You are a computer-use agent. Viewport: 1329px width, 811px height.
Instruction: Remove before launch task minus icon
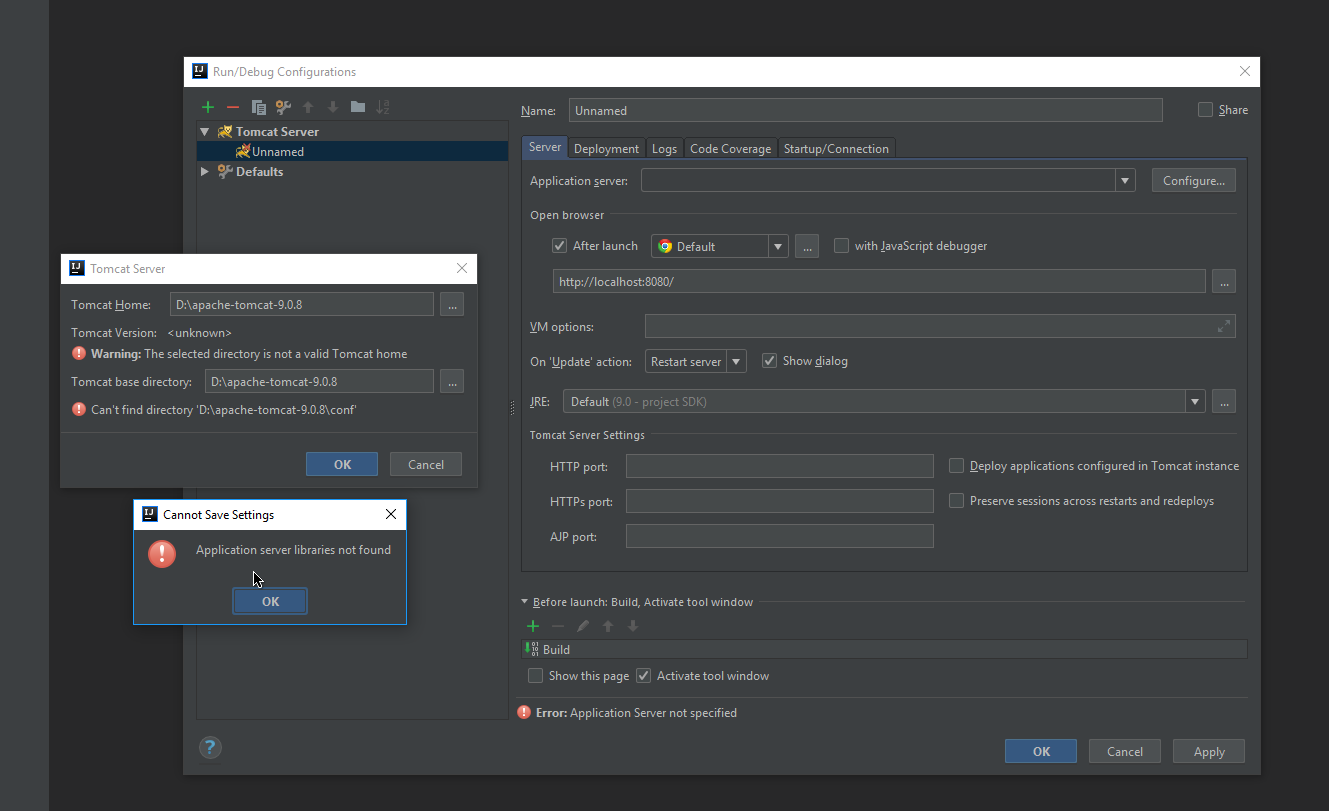[x=558, y=626]
